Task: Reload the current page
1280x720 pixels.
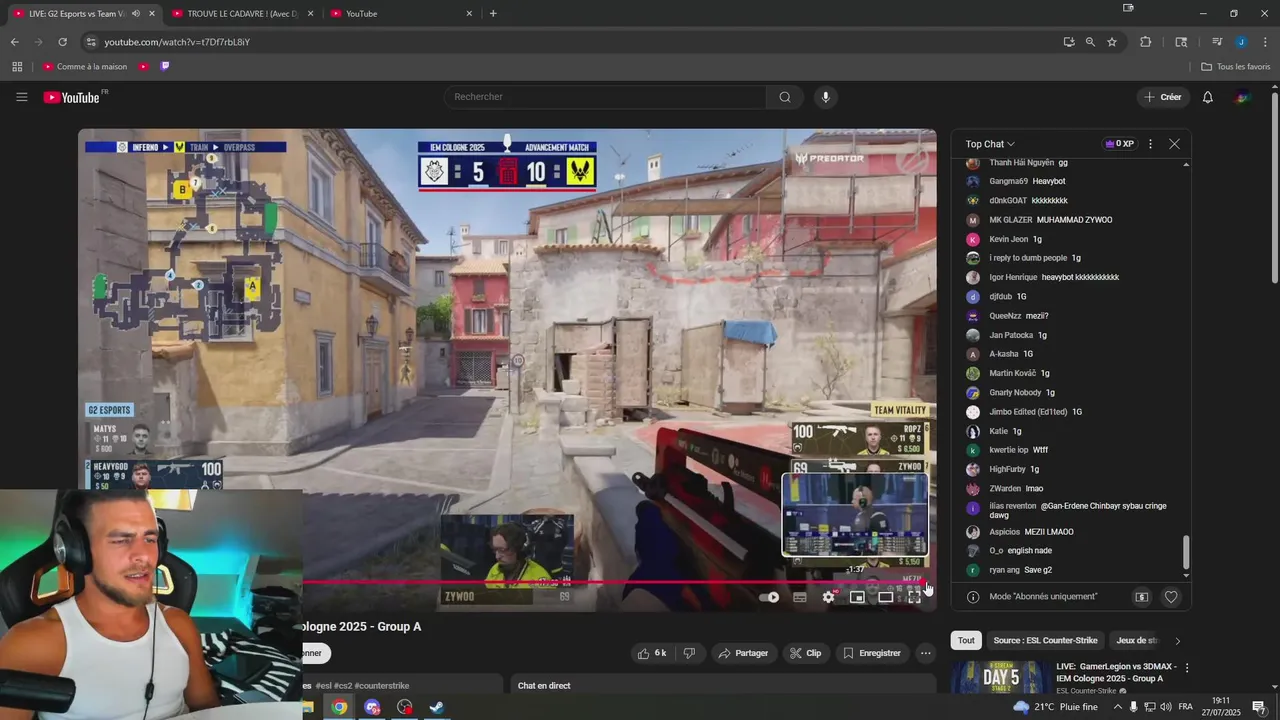Action: pyautogui.click(x=62, y=42)
